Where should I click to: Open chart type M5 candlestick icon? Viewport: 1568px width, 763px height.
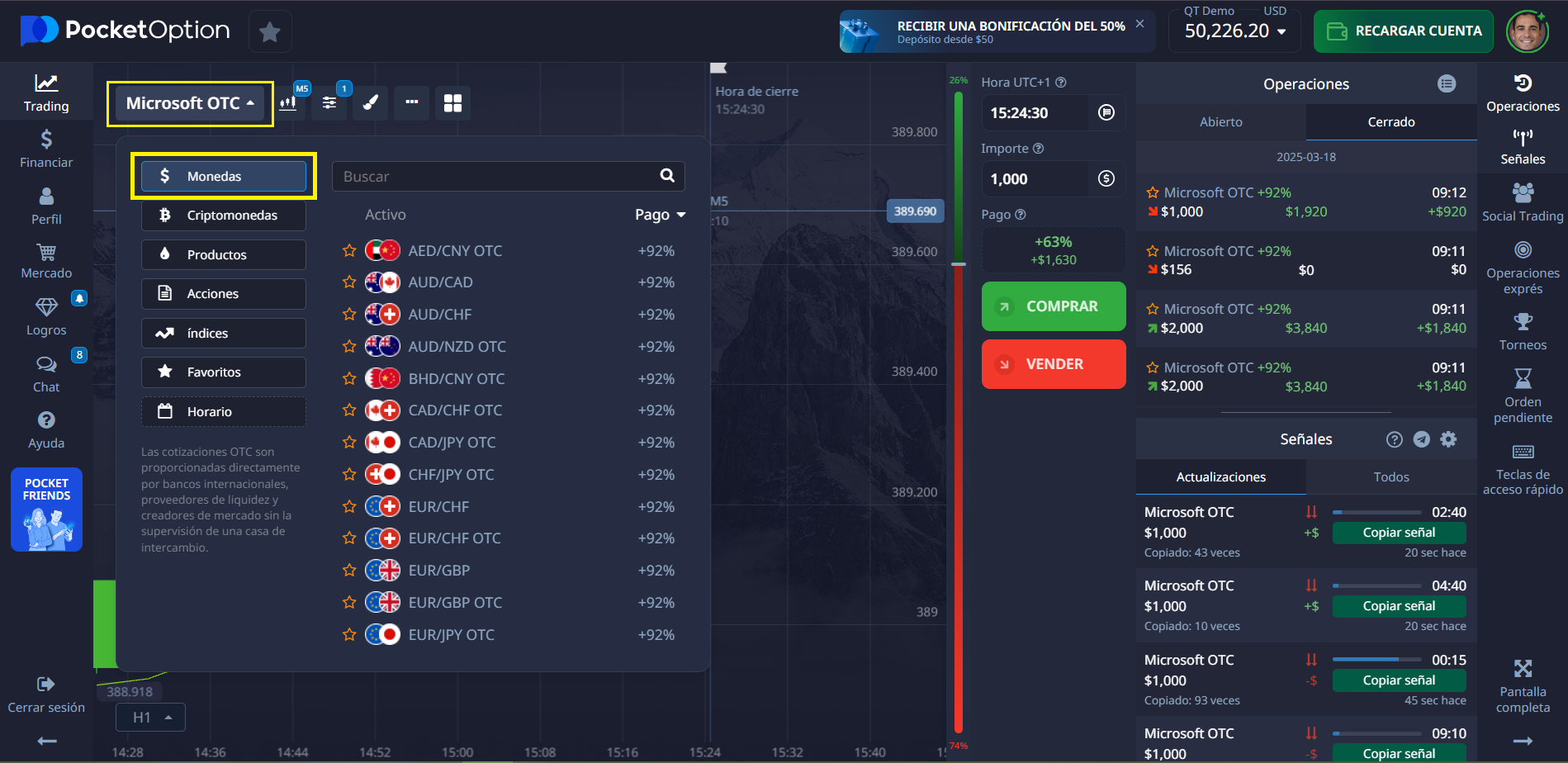288,103
